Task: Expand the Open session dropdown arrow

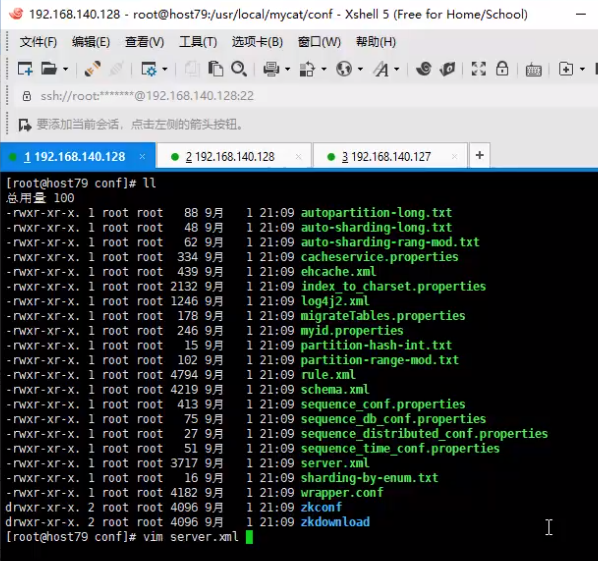Action: (65, 69)
